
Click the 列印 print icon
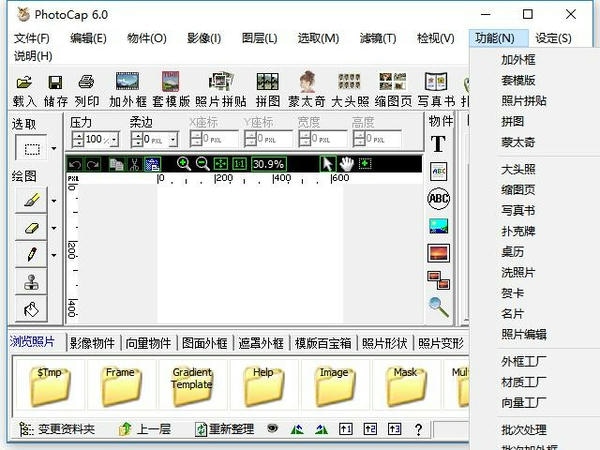pos(86,82)
